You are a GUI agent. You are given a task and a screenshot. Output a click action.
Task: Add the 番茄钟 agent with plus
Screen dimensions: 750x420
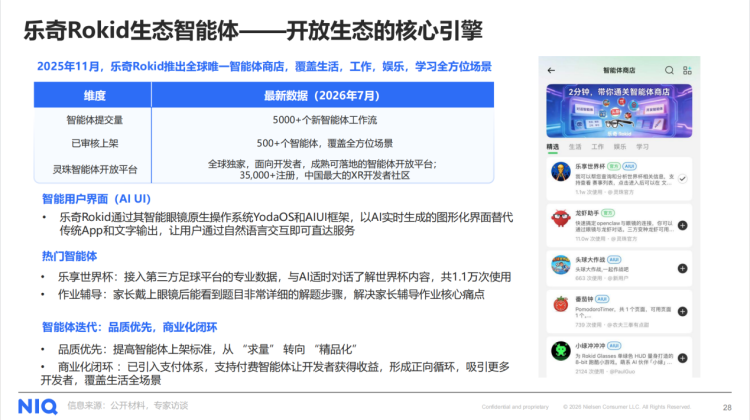click(683, 311)
